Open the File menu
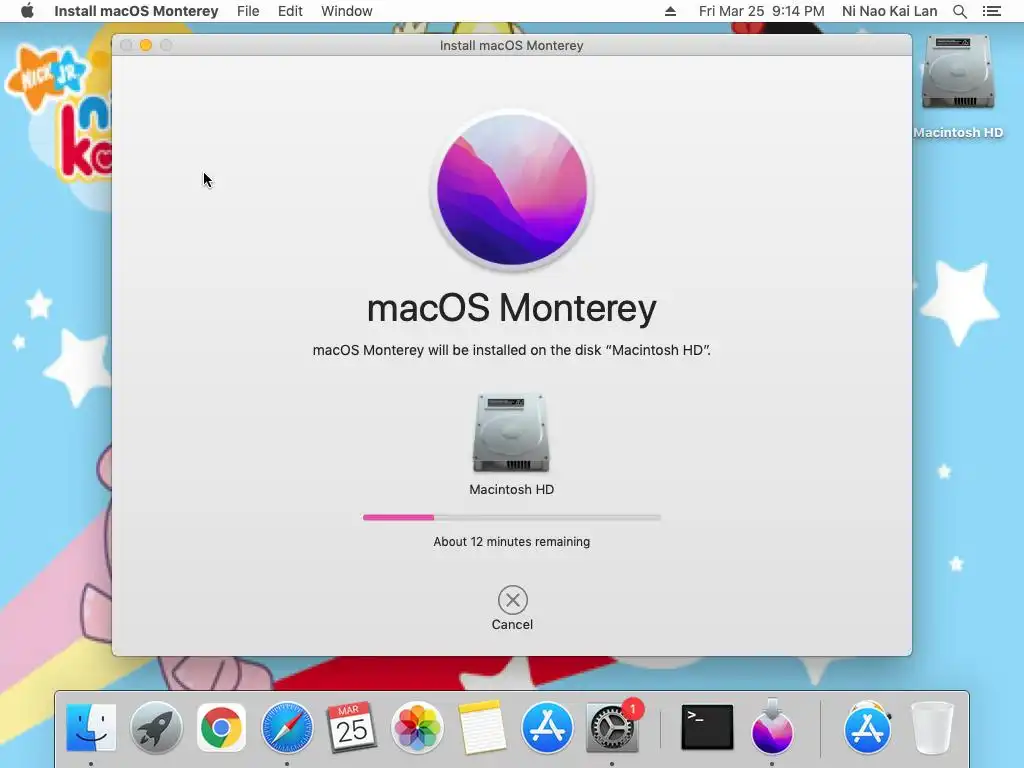The height and width of the screenshot is (768, 1024). point(248,11)
